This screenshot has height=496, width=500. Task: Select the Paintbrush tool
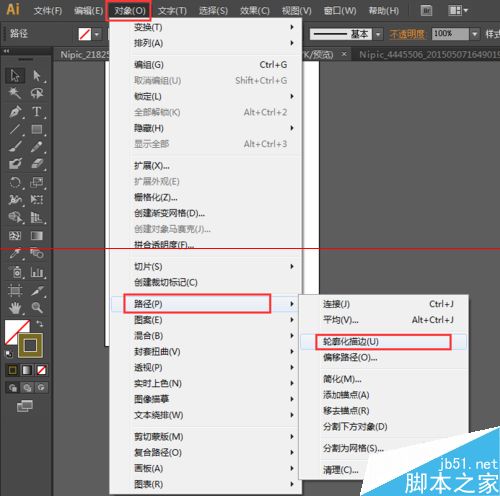click(15, 147)
